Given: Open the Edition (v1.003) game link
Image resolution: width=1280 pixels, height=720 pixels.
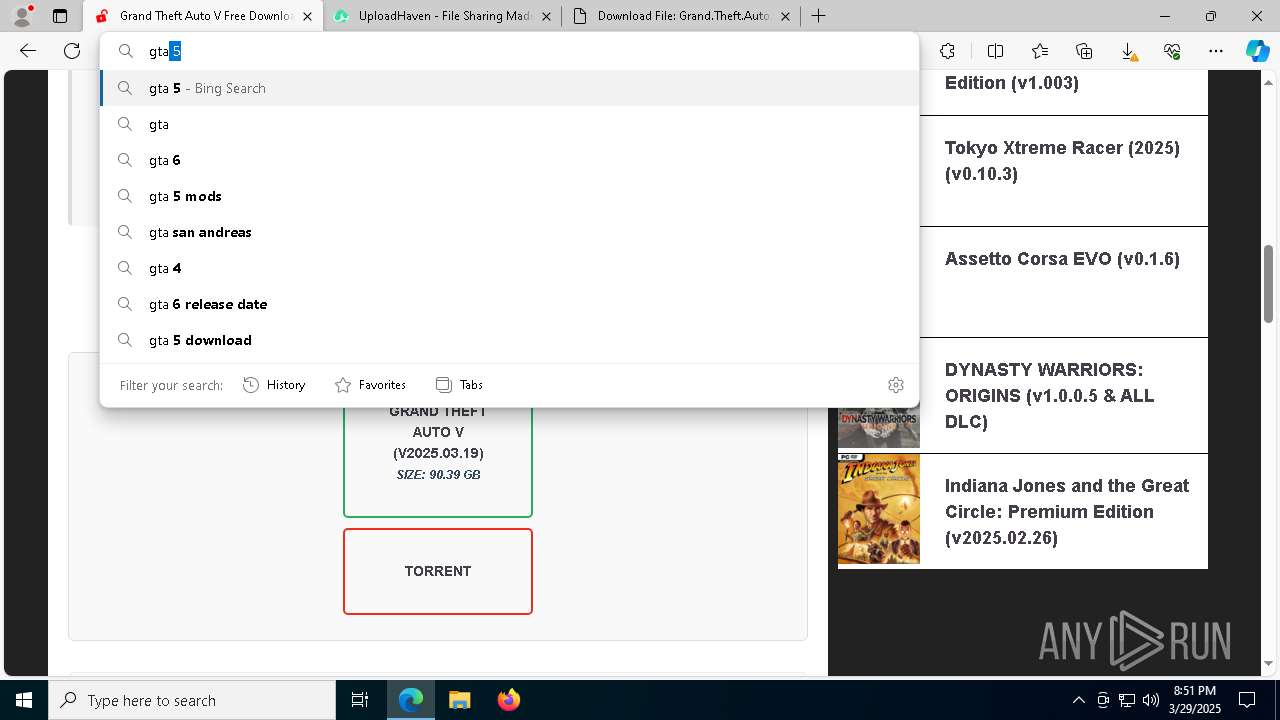Looking at the screenshot, I should (x=1012, y=83).
